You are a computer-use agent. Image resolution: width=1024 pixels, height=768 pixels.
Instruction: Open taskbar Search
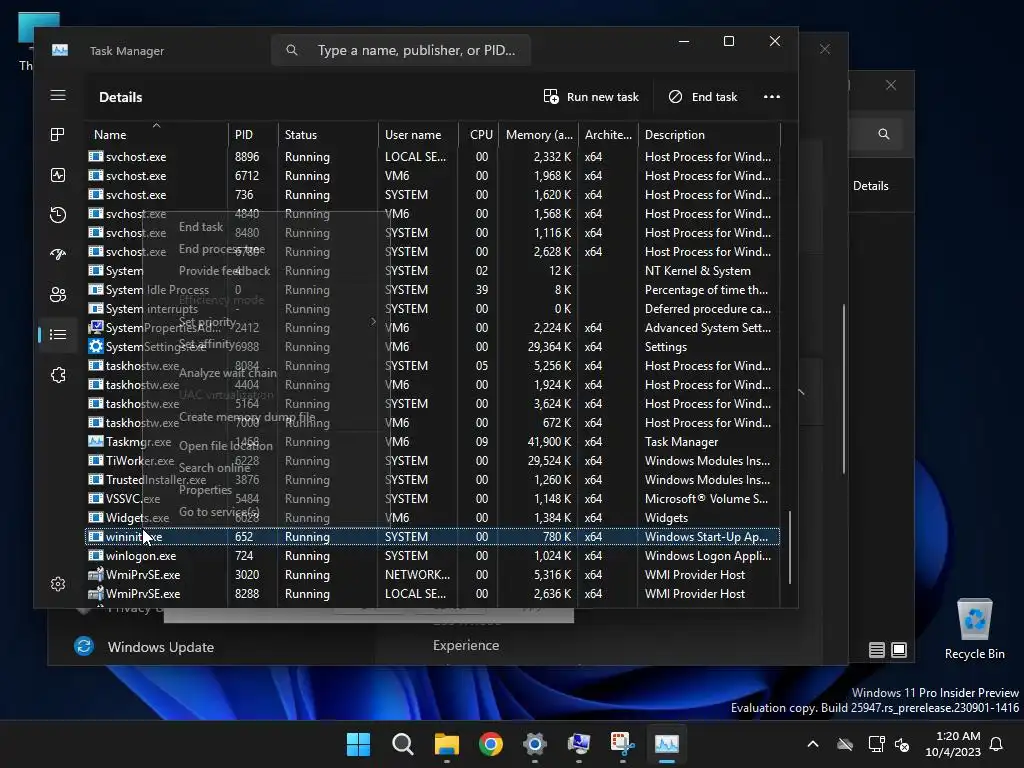point(402,744)
